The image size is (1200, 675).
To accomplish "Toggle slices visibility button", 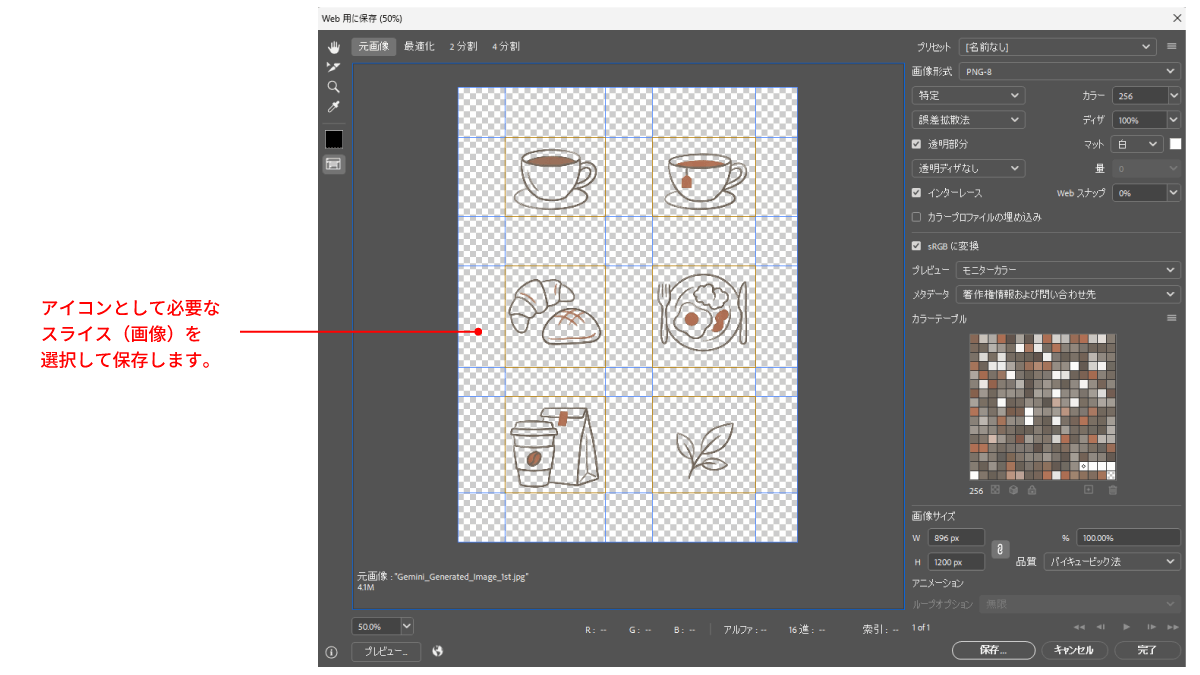I will click(x=334, y=163).
